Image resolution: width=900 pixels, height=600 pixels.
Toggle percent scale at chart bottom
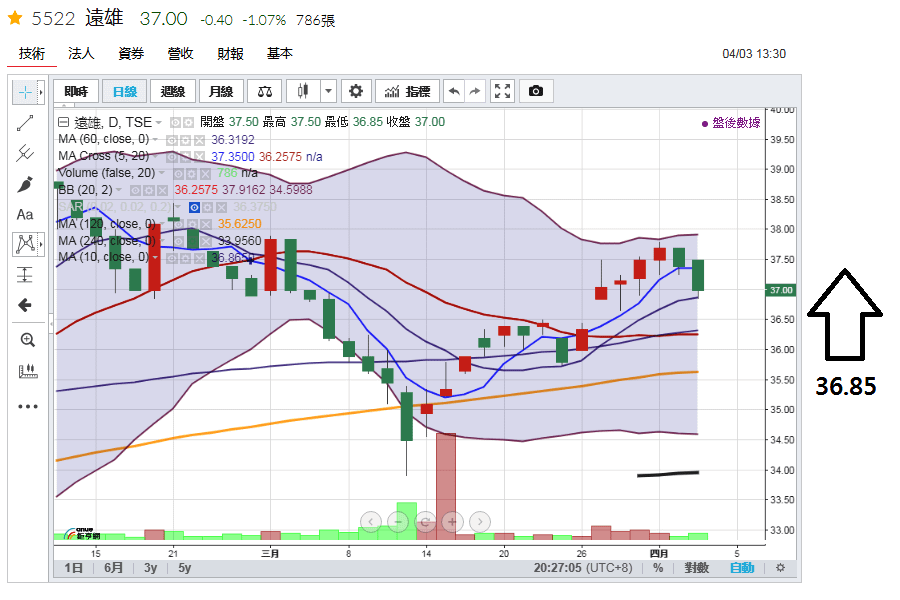pyautogui.click(x=658, y=568)
